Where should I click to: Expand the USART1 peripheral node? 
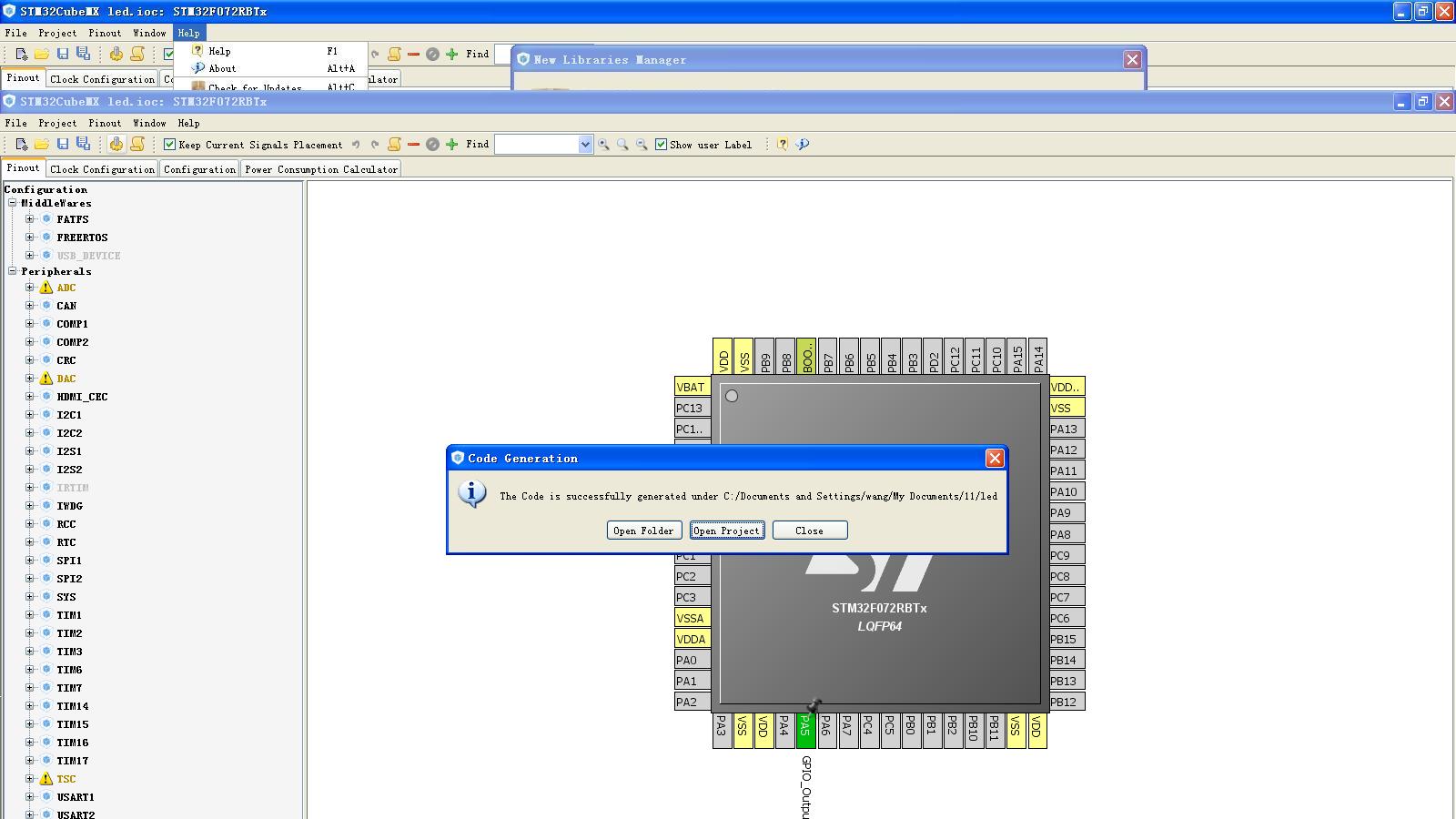point(30,797)
